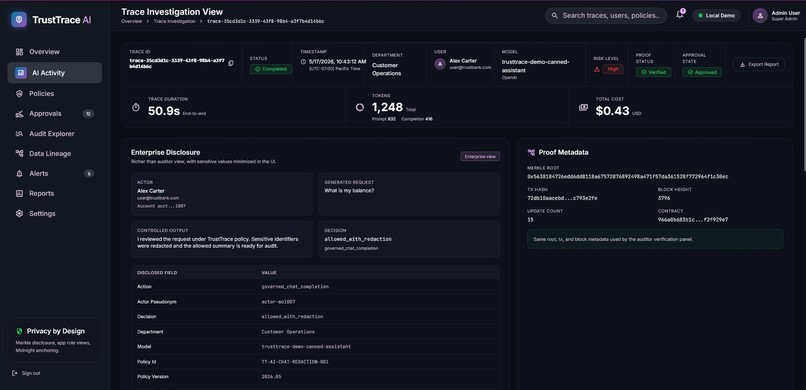Copy the trace ID

(231, 63)
